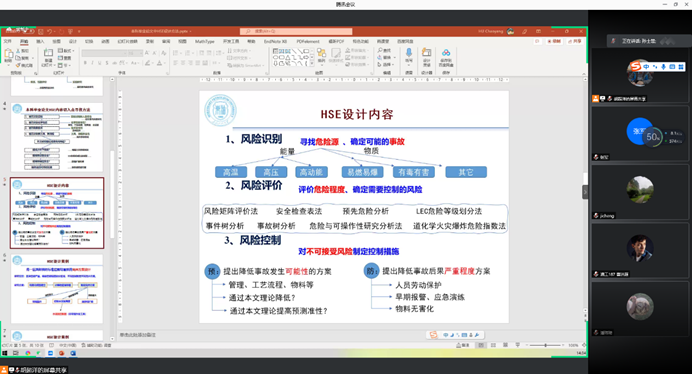Switch to the Design ribbon tab
This screenshot has width=692, height=374.
(x=73, y=42)
